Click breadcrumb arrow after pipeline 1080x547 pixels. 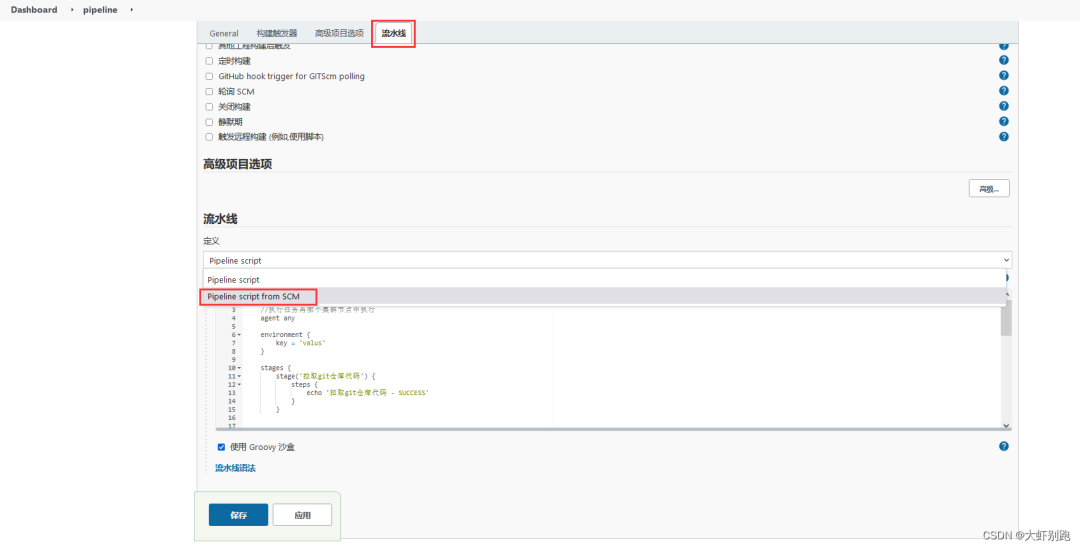pos(131,10)
